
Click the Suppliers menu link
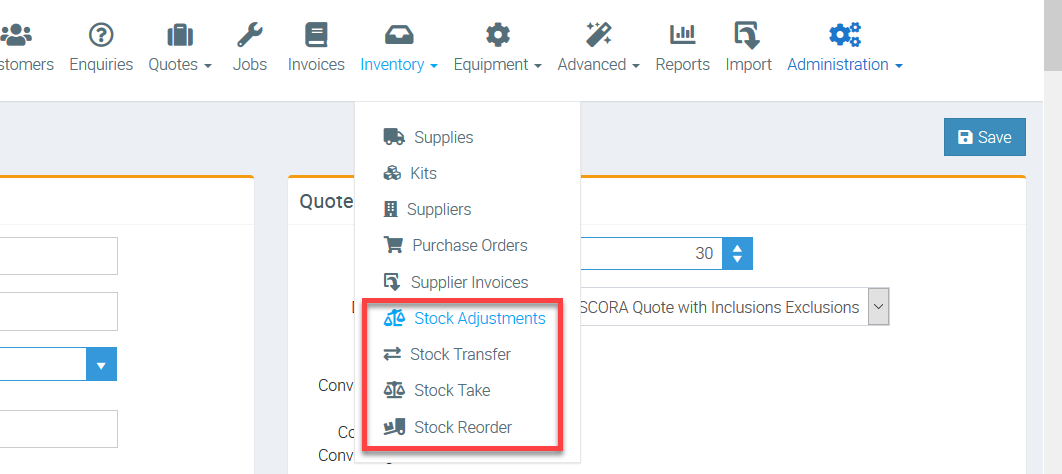tap(439, 210)
